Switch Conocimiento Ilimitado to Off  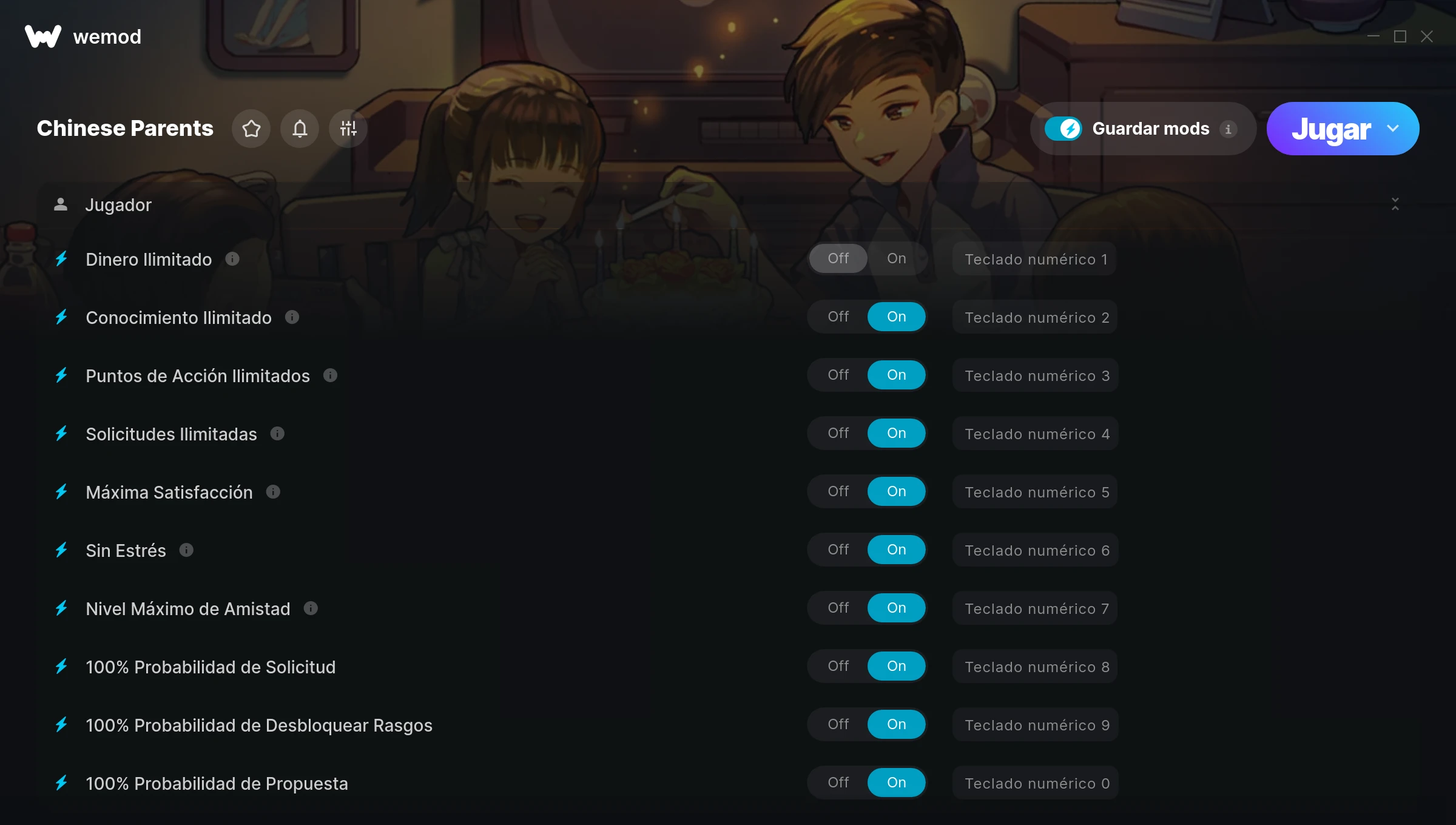(x=838, y=317)
